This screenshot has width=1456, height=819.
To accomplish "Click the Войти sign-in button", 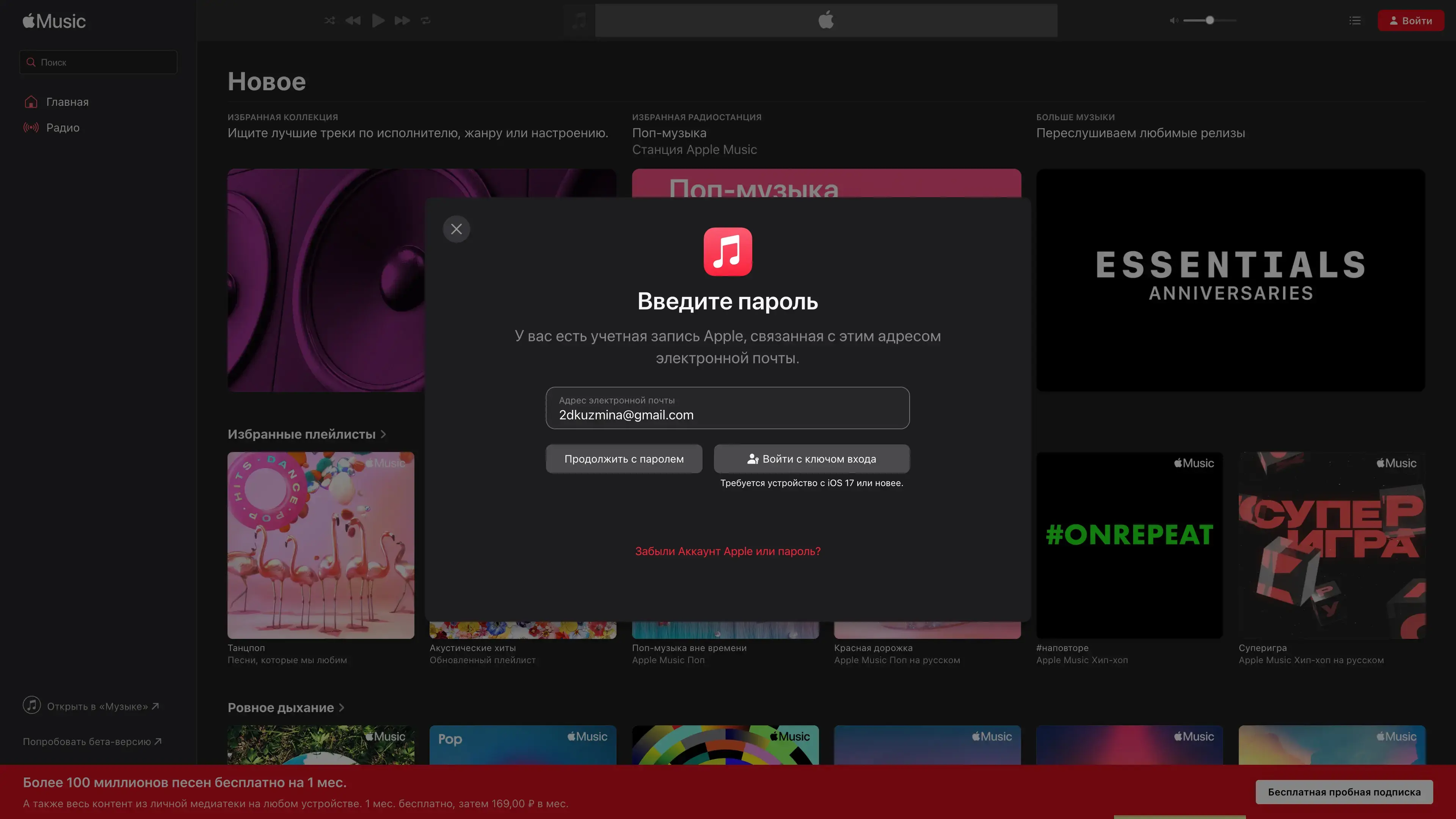I will (1411, 21).
